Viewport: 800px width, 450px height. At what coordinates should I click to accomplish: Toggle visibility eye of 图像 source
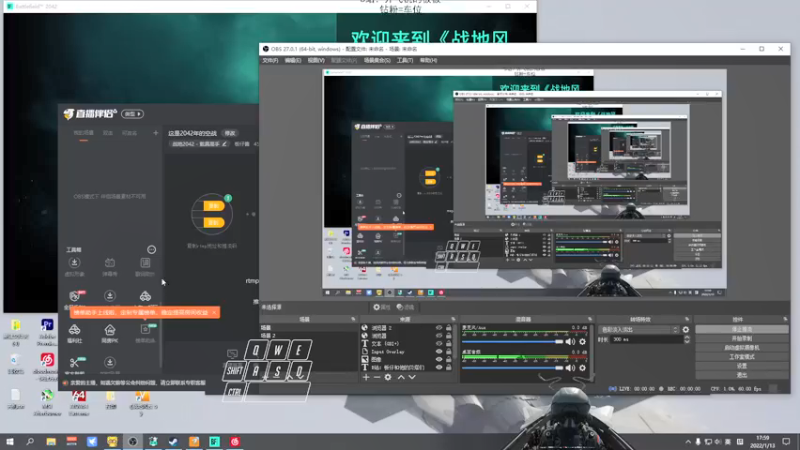(x=439, y=359)
